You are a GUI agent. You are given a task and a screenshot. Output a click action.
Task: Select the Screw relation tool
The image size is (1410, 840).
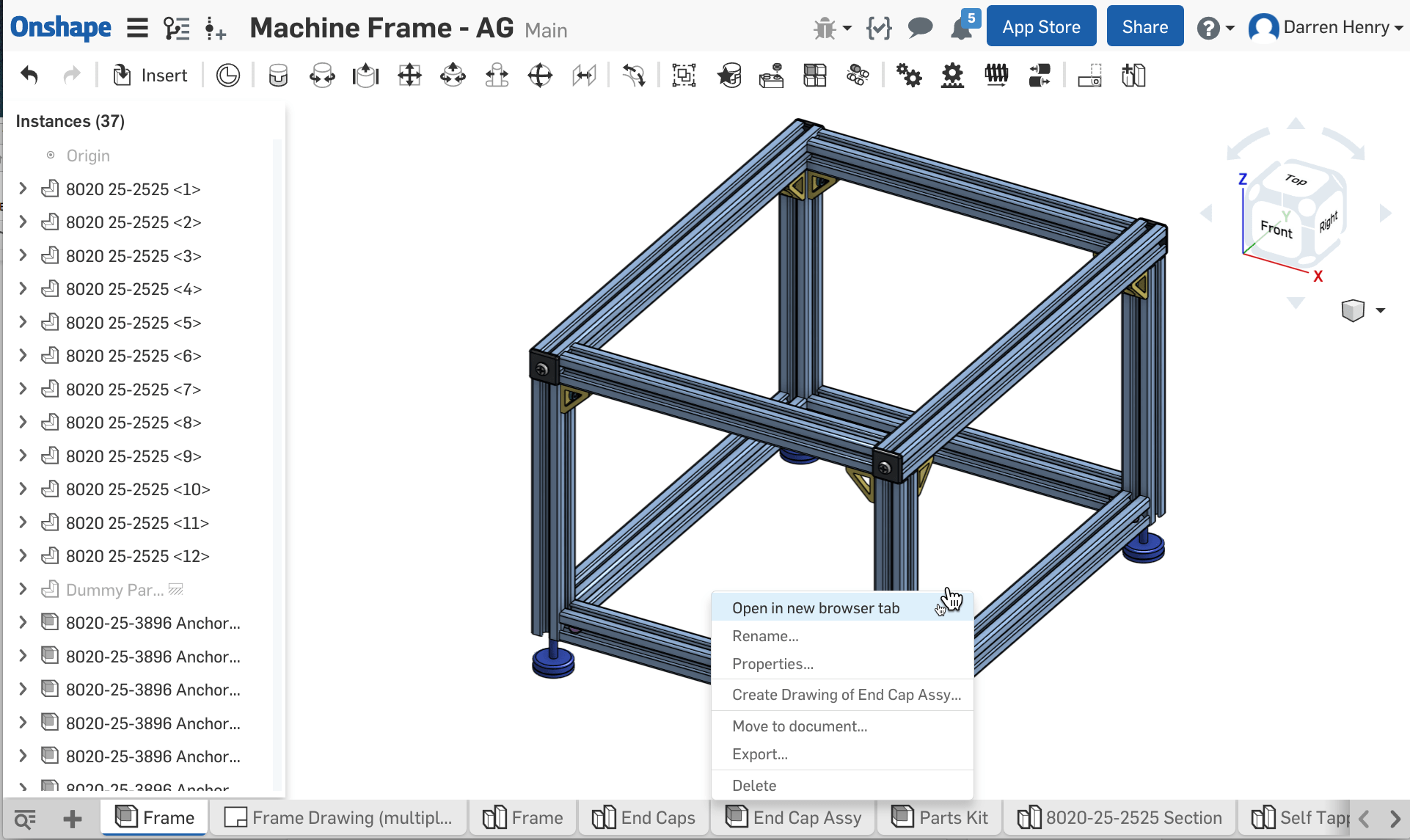click(x=996, y=75)
